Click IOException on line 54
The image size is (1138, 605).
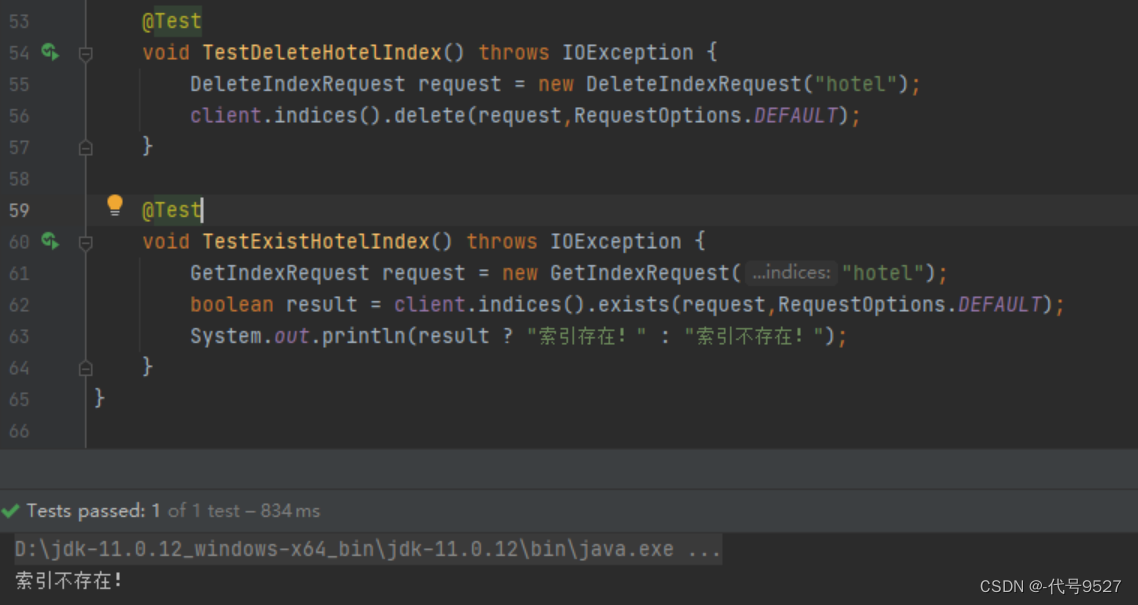(627, 52)
